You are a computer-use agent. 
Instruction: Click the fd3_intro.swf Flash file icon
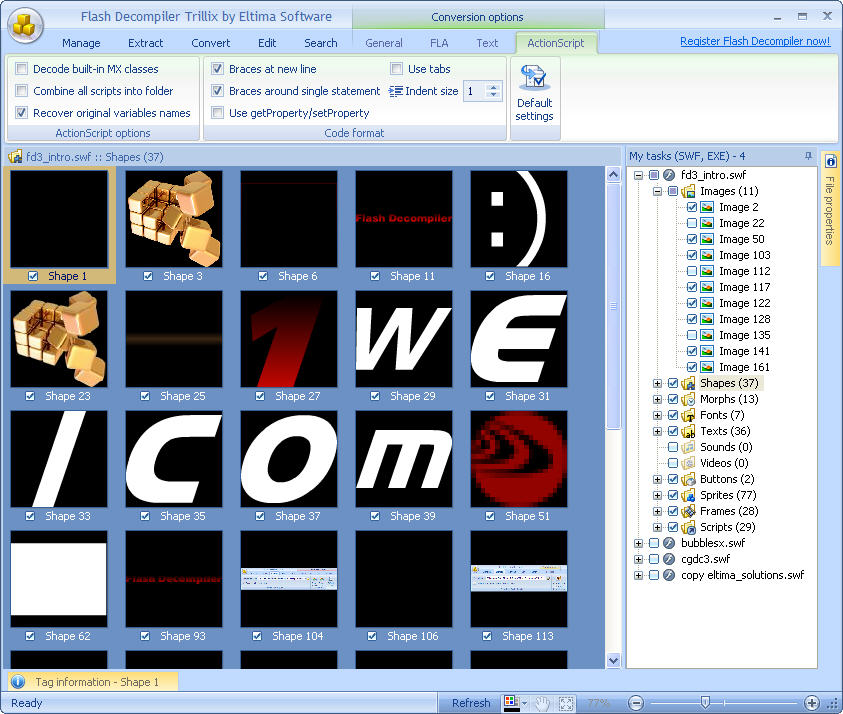pos(669,175)
